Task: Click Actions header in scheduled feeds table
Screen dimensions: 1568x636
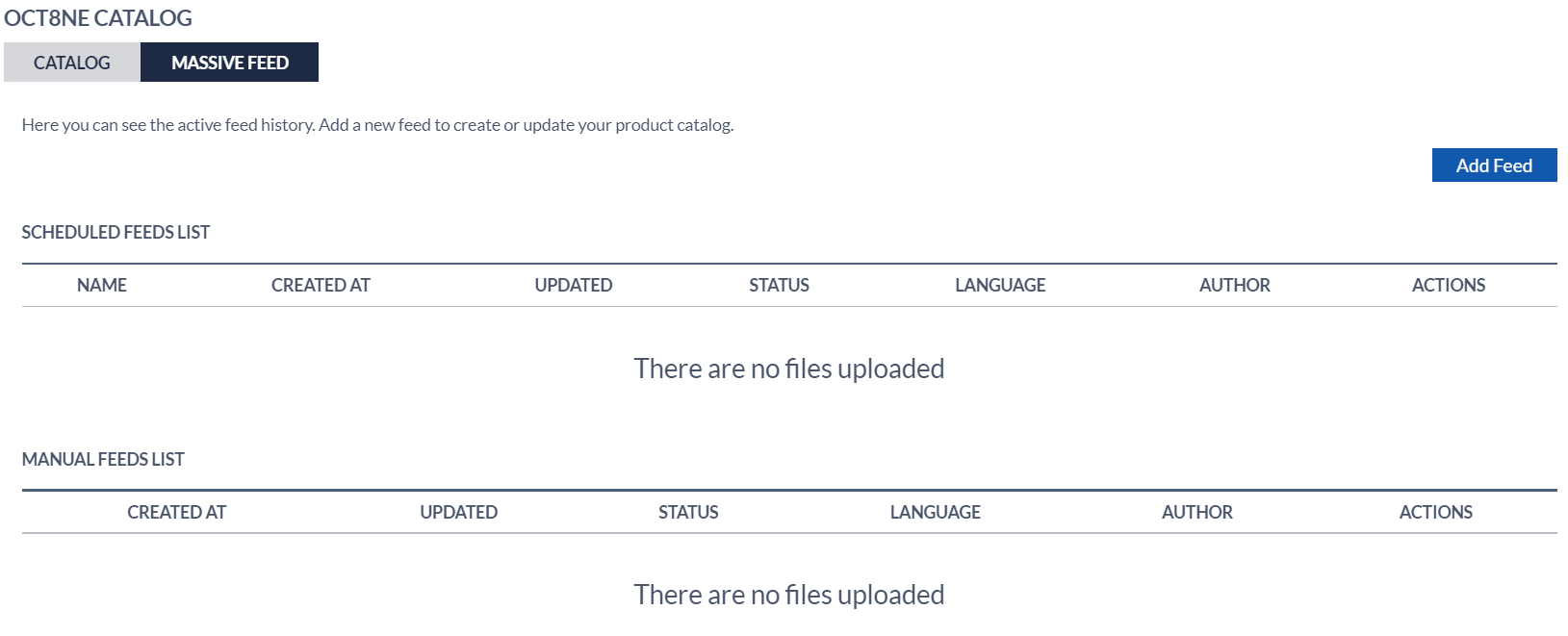Action: coord(1448,285)
